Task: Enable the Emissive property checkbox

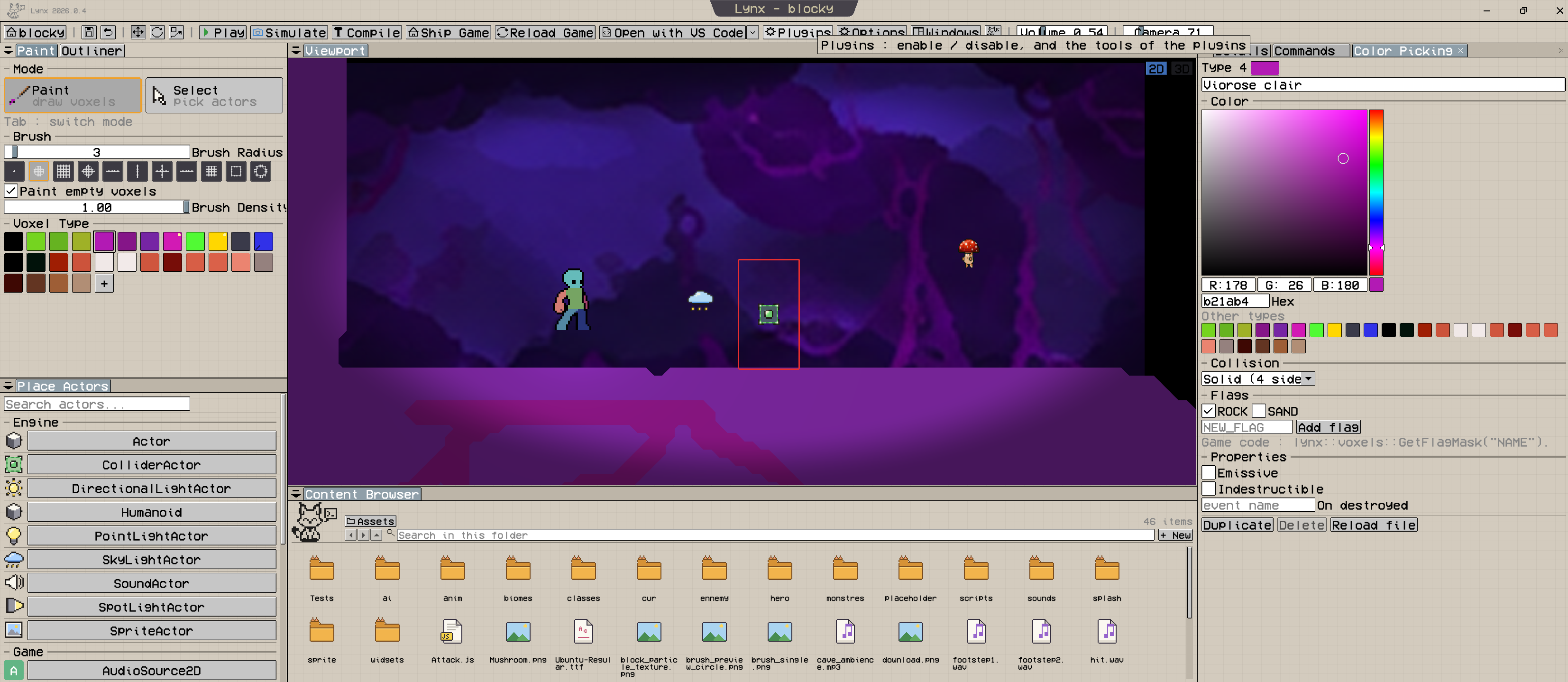Action: 1209,473
